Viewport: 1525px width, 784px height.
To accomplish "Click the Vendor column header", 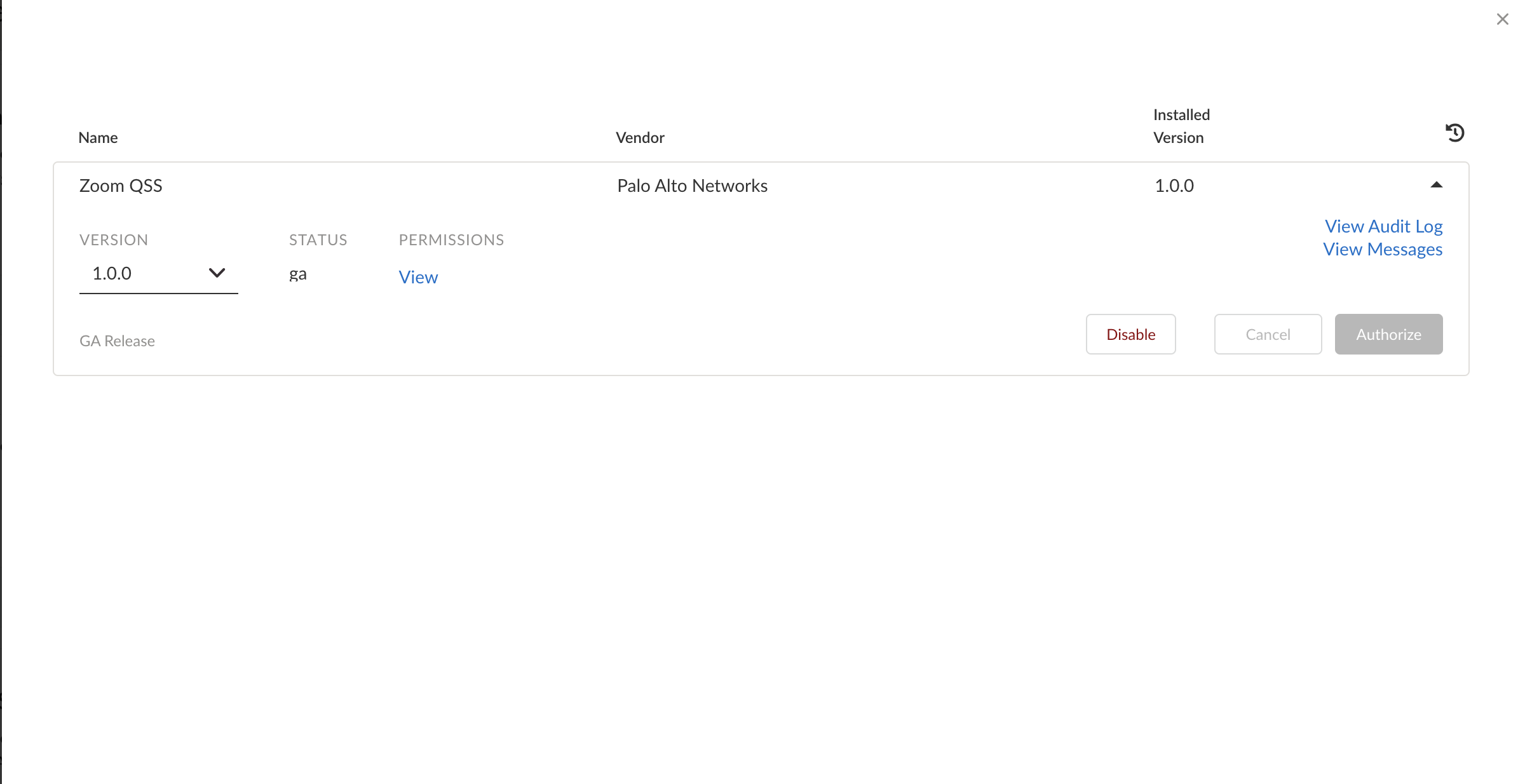I will [640, 138].
